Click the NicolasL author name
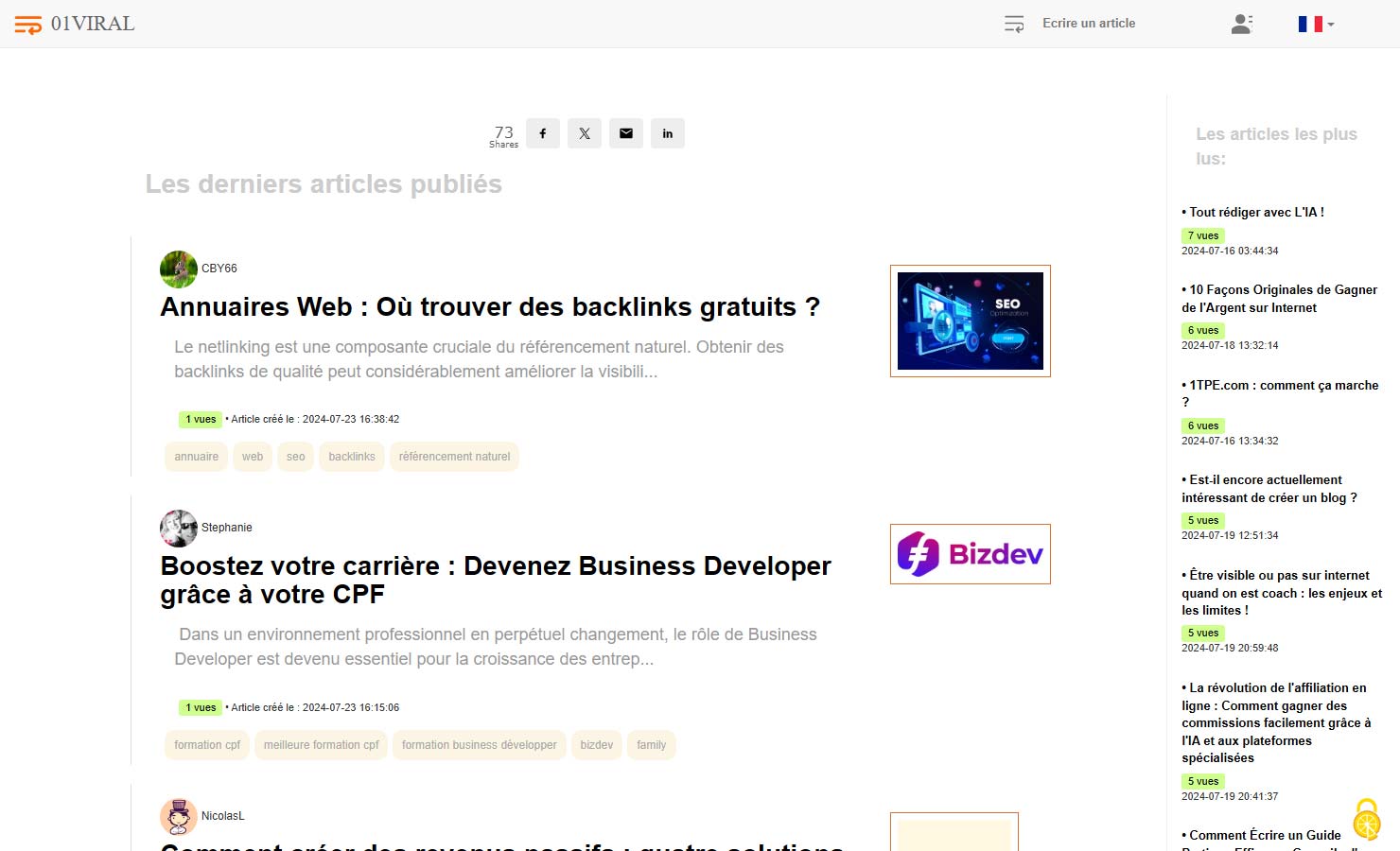Viewport: 1400px width, 851px height. tap(223, 816)
